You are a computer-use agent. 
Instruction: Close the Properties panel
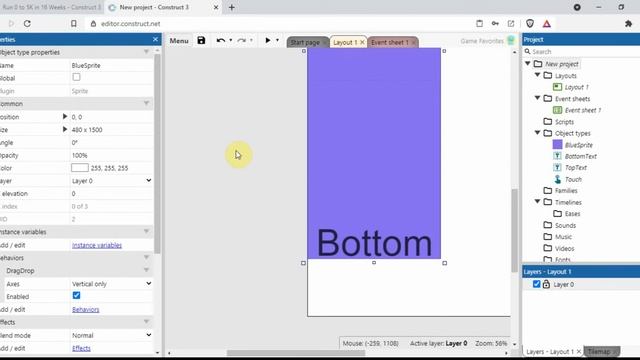point(156,39)
